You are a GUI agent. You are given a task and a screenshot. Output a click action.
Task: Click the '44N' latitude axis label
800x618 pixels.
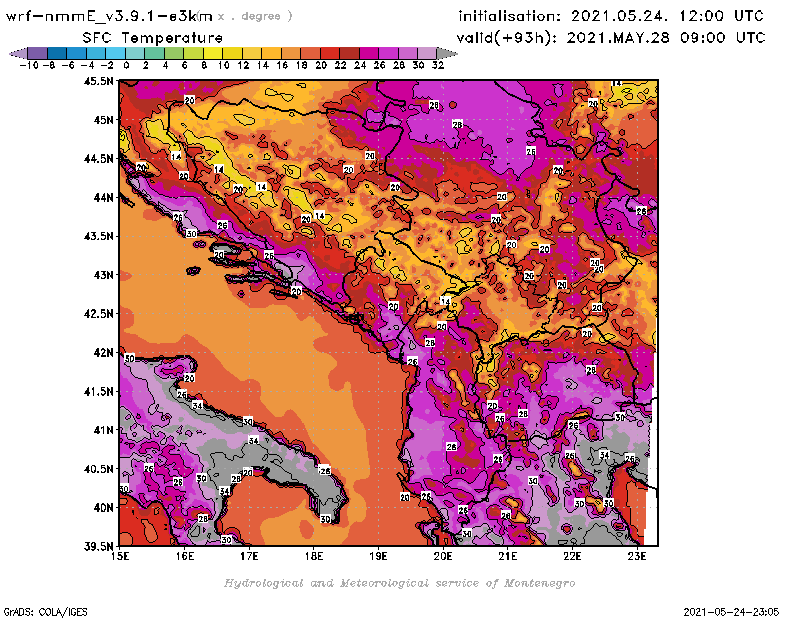(103, 197)
